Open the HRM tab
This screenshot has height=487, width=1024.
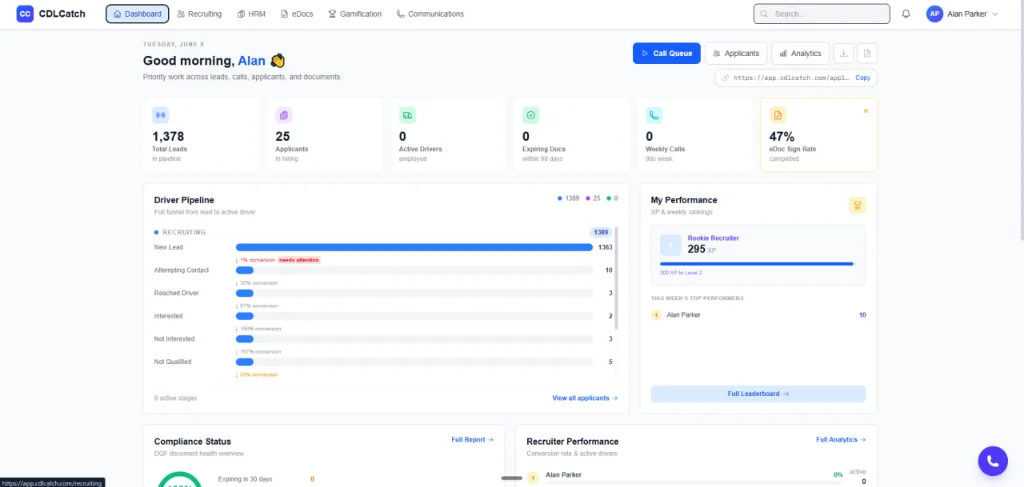tap(251, 14)
